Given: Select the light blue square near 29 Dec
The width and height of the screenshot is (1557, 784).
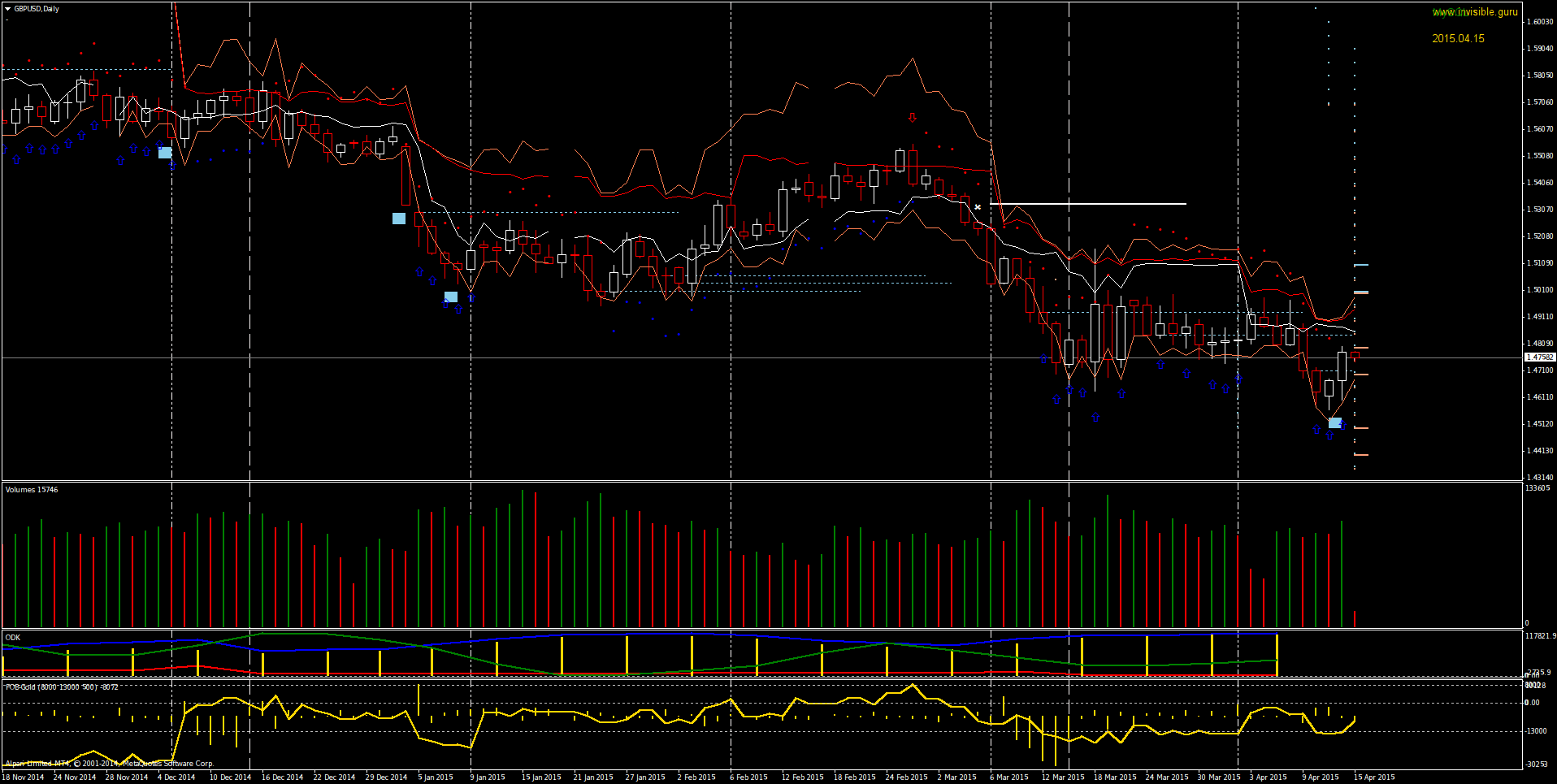Looking at the screenshot, I should (399, 219).
